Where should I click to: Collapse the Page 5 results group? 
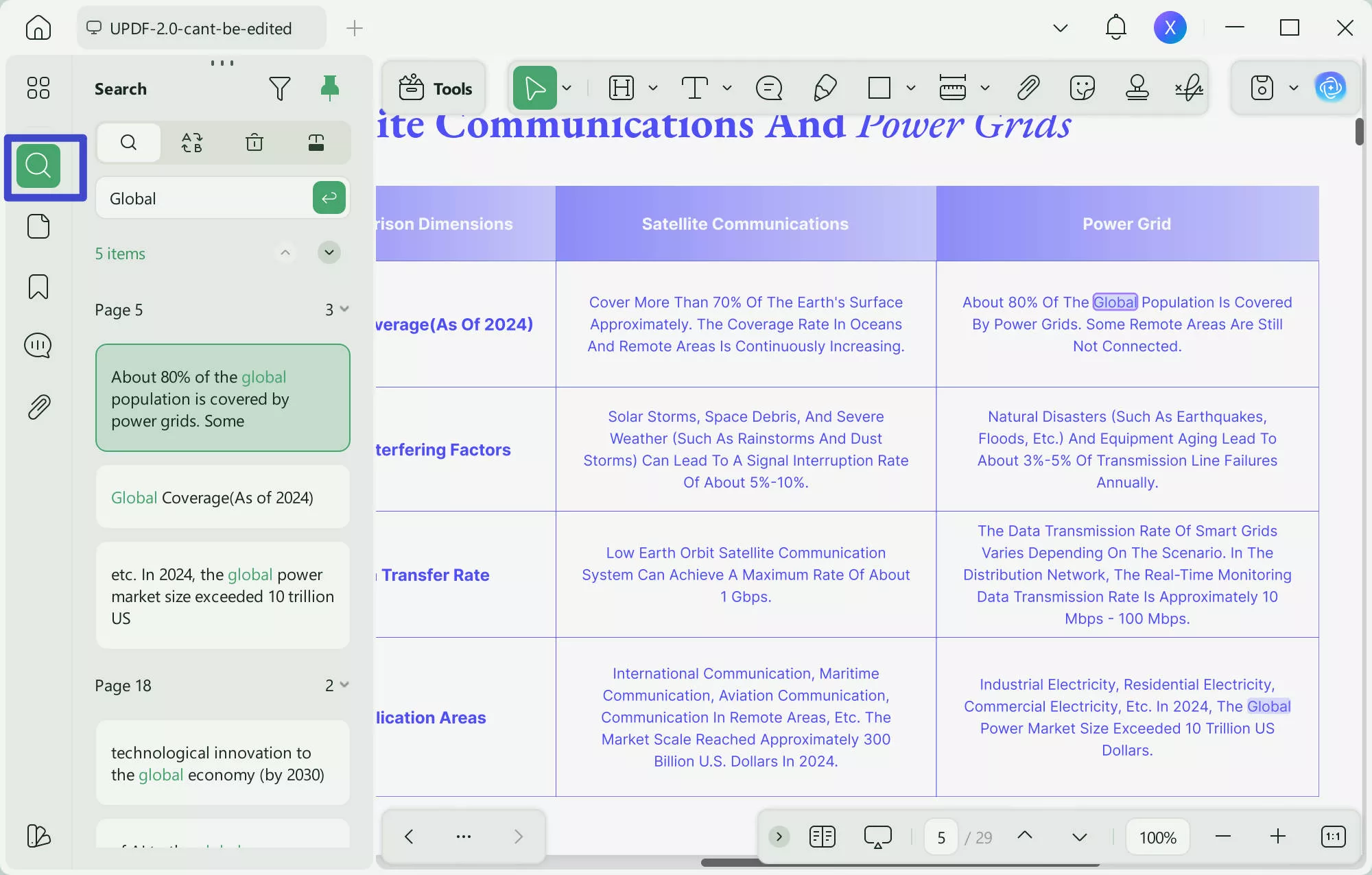pos(344,309)
